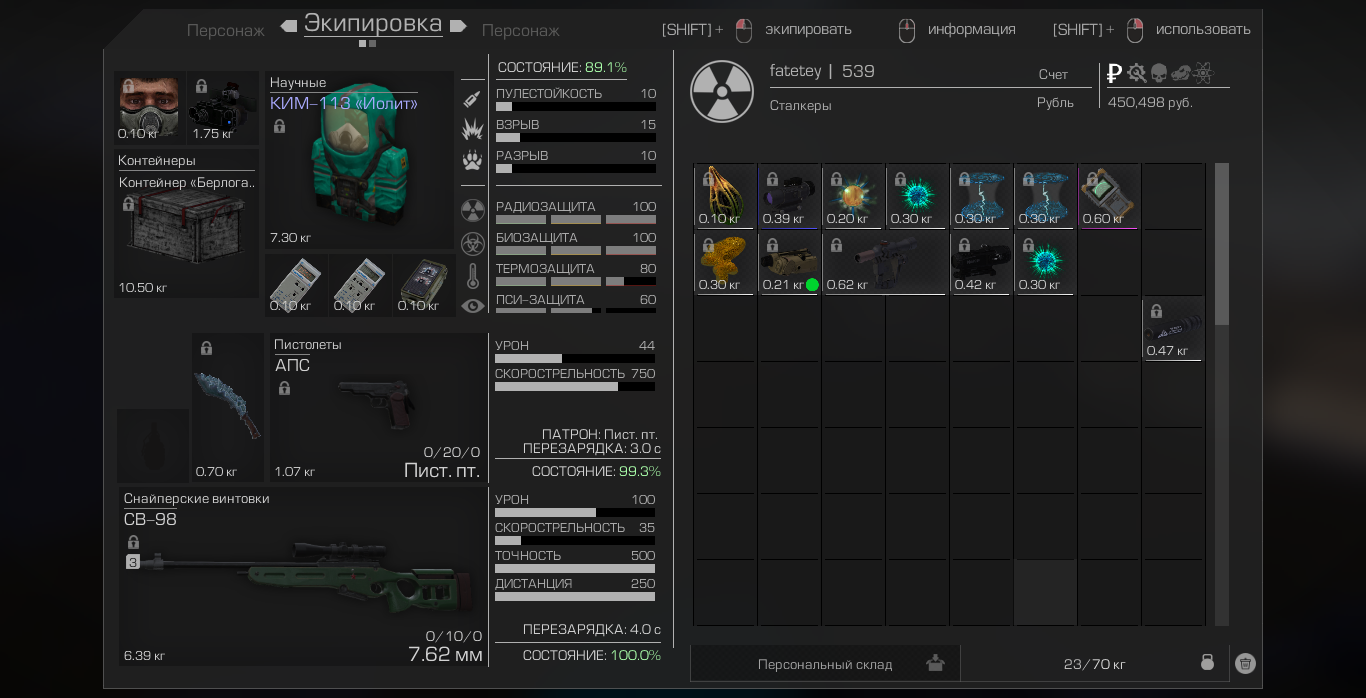Screen dimensions: 1366x698
Task: Click the weight lock icon beside 23/70 кг
Action: coord(1207,663)
